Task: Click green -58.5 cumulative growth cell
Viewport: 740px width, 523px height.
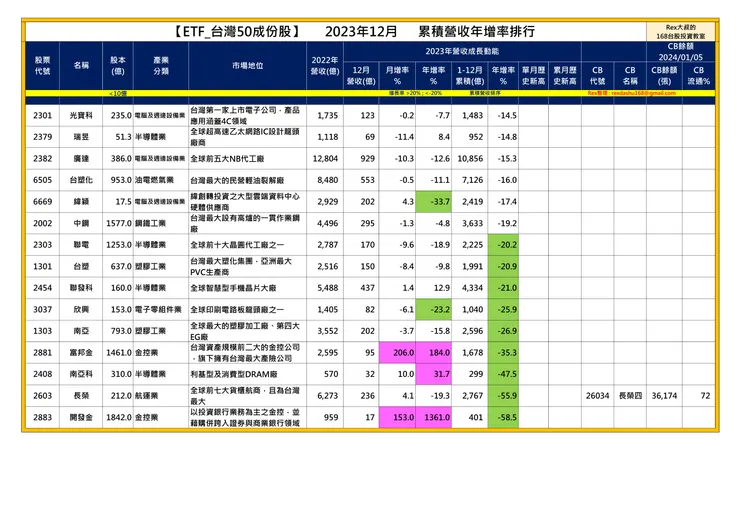Action: pos(503,417)
